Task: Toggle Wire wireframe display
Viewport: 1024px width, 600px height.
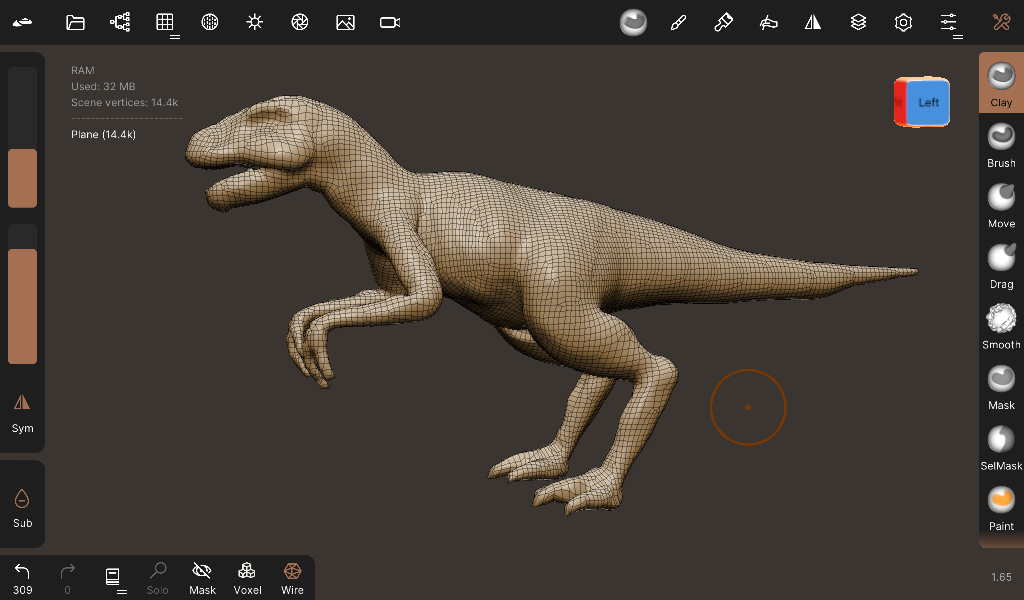Action: click(x=292, y=578)
